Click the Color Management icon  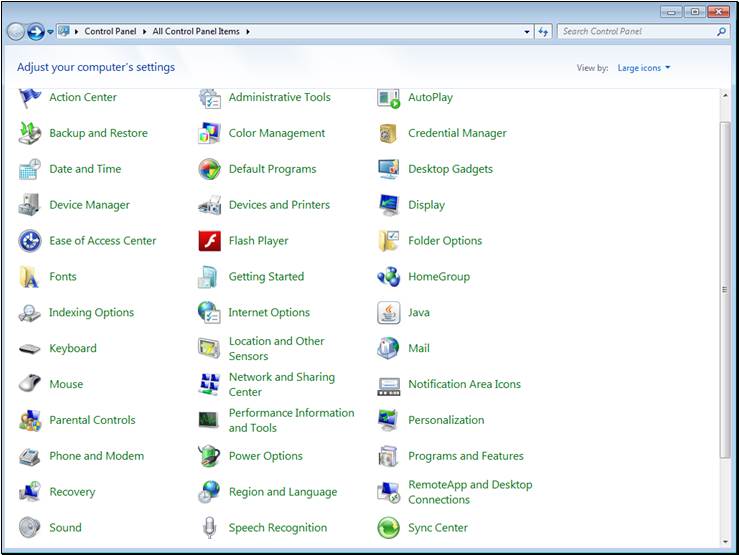(209, 133)
